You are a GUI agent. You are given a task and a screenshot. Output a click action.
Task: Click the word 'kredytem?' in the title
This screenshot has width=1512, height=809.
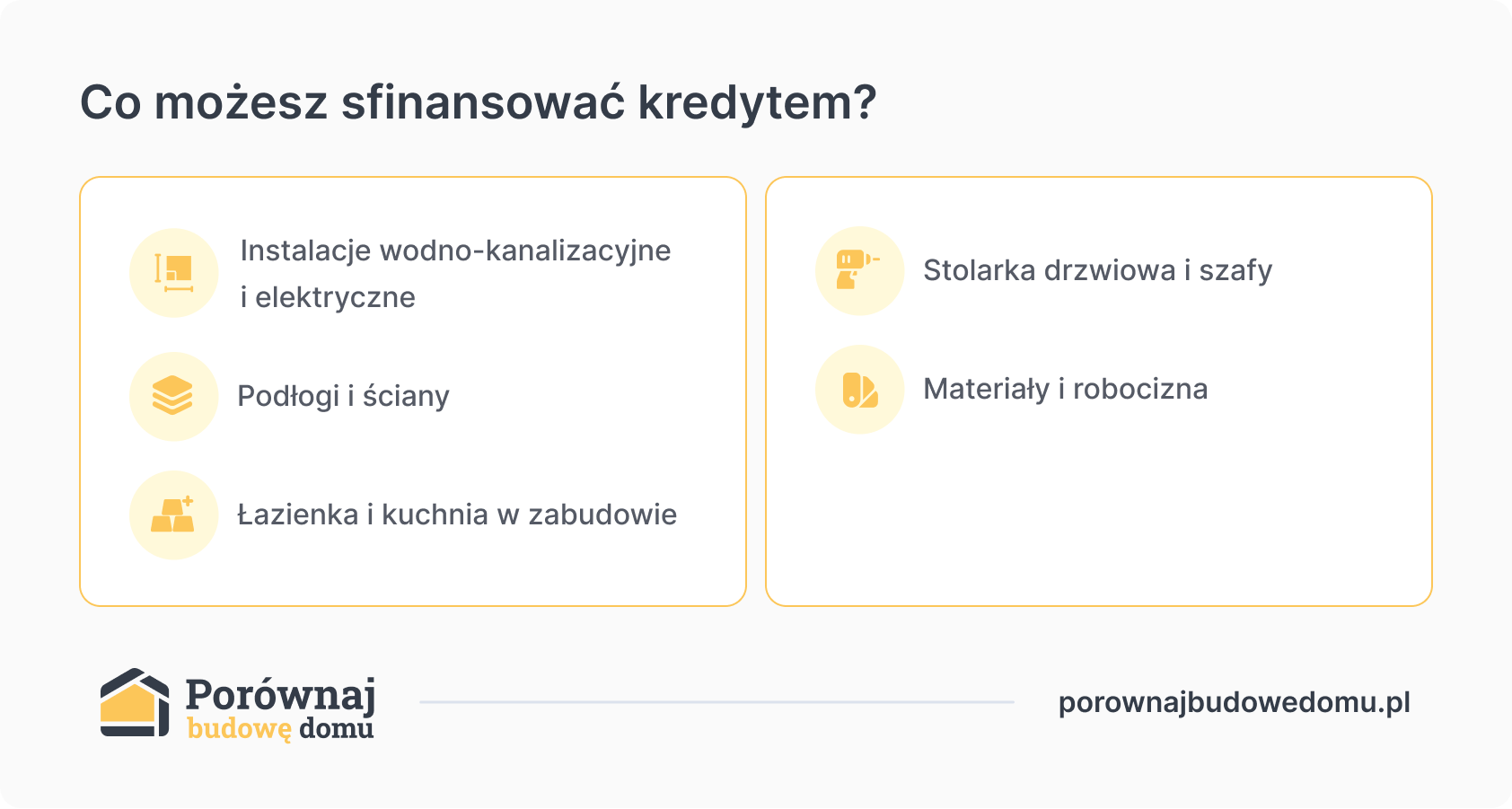756,102
